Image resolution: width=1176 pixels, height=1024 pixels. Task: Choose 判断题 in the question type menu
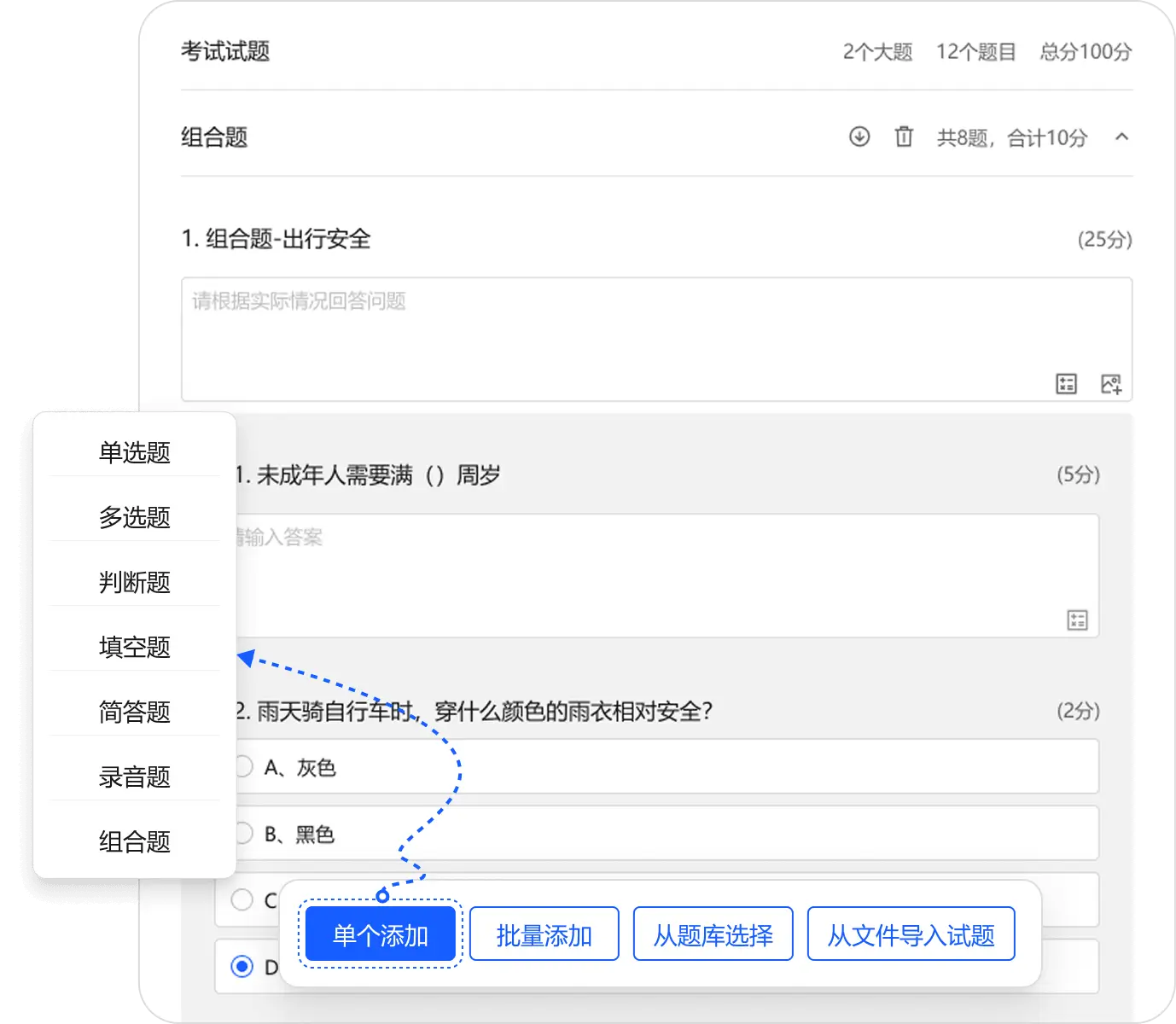click(135, 582)
